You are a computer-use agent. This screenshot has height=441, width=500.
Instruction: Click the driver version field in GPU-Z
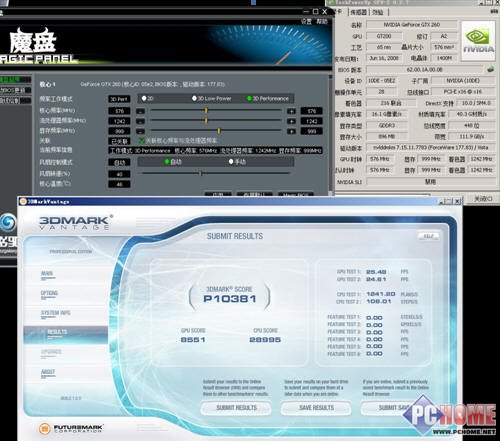pyautogui.click(x=430, y=147)
